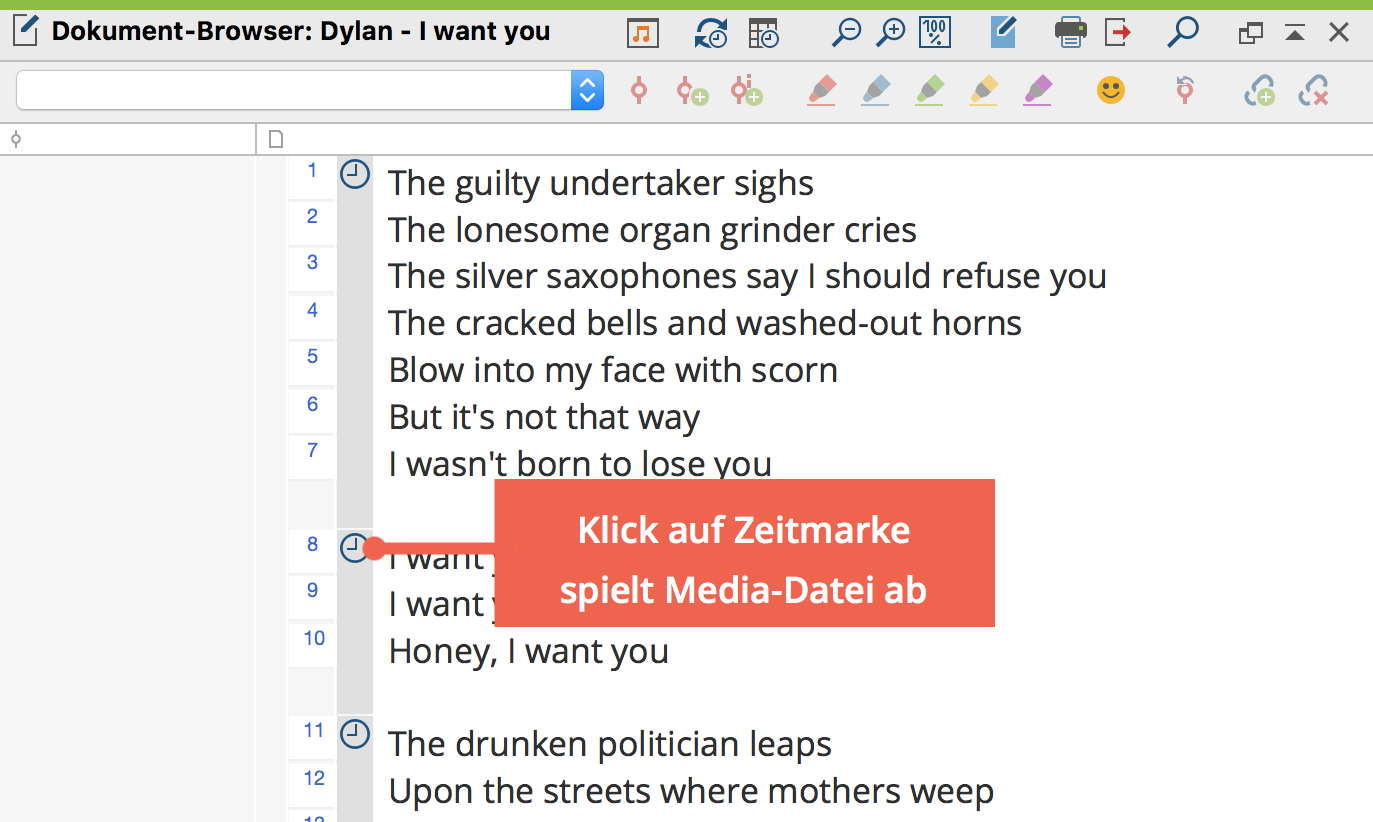Click the timestamp clock at line 8

[354, 548]
